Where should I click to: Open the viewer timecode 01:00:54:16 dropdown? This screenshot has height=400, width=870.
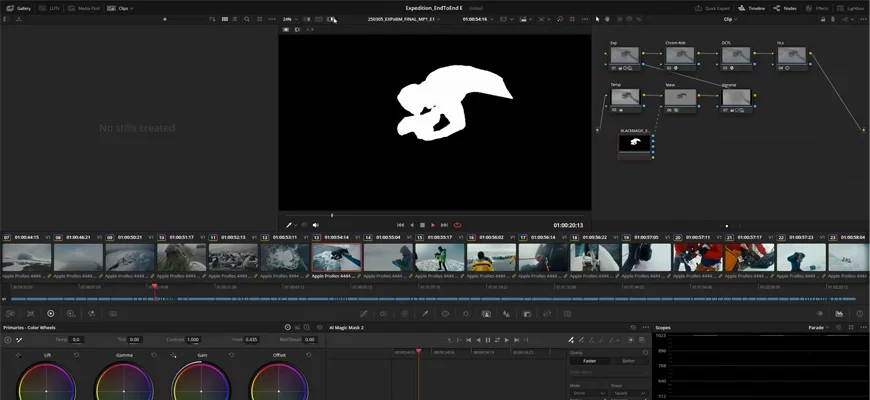click(x=478, y=19)
